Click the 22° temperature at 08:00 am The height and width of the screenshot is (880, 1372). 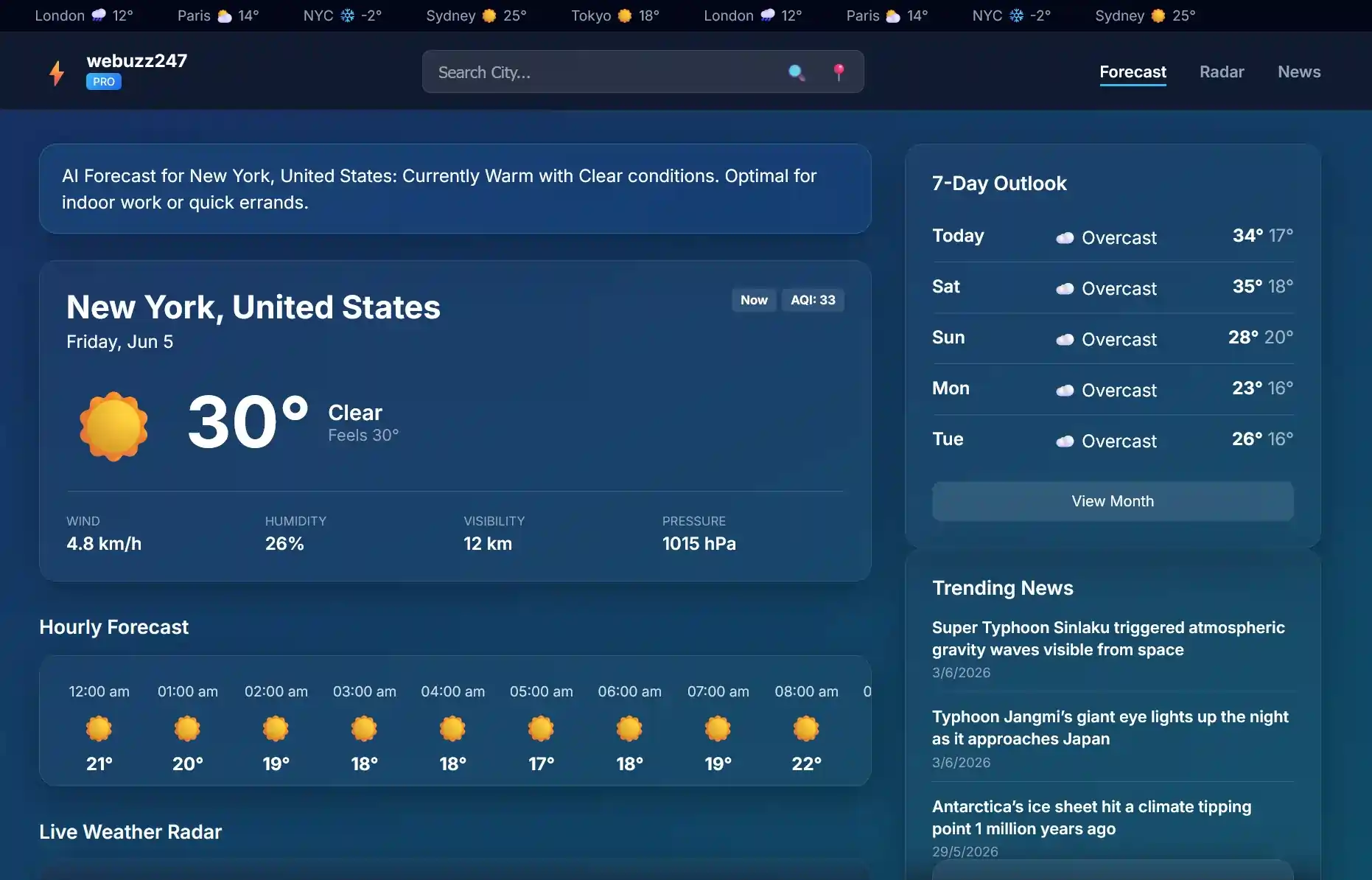(x=806, y=764)
